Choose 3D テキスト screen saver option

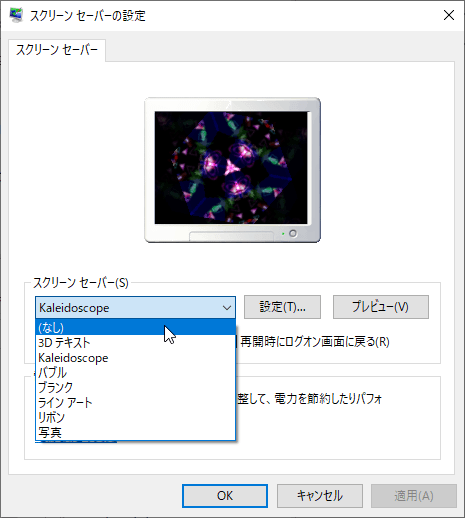pyautogui.click(x=135, y=343)
